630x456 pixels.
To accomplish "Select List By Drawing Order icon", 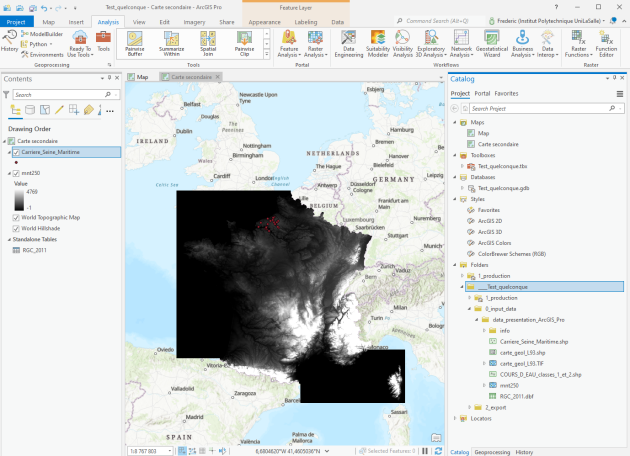I will click(x=16, y=110).
